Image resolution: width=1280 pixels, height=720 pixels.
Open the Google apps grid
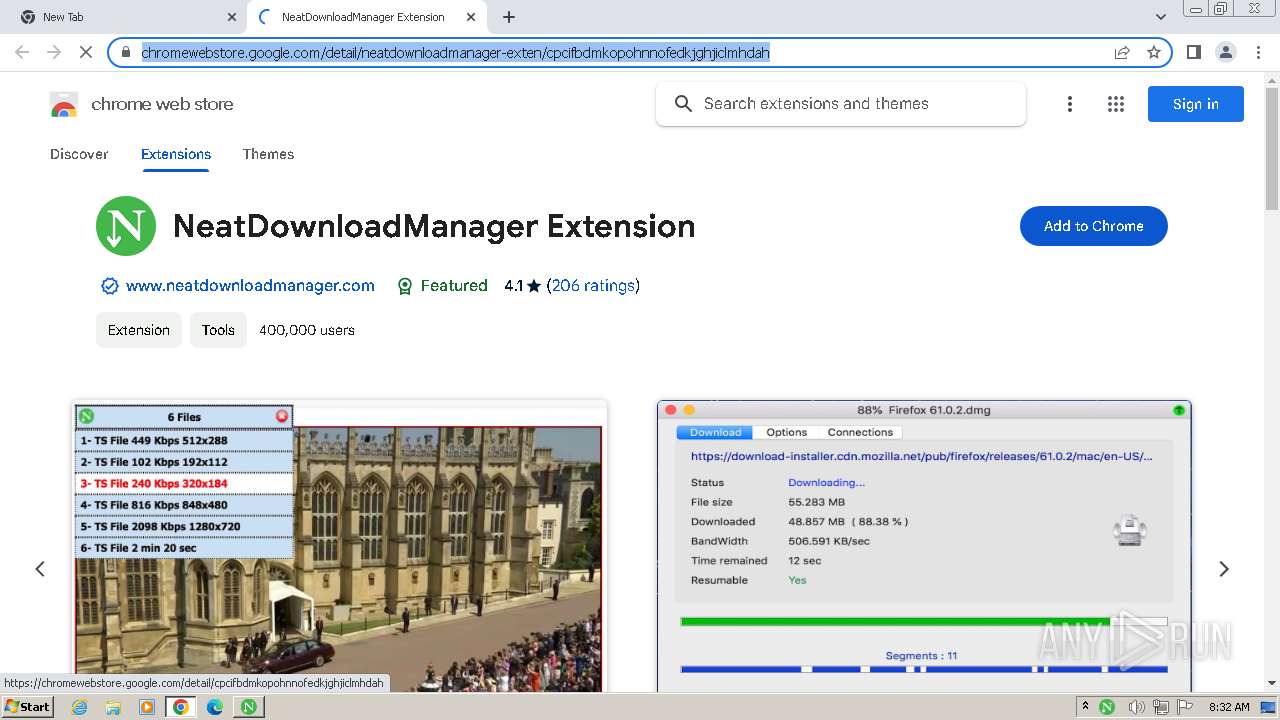(1116, 104)
